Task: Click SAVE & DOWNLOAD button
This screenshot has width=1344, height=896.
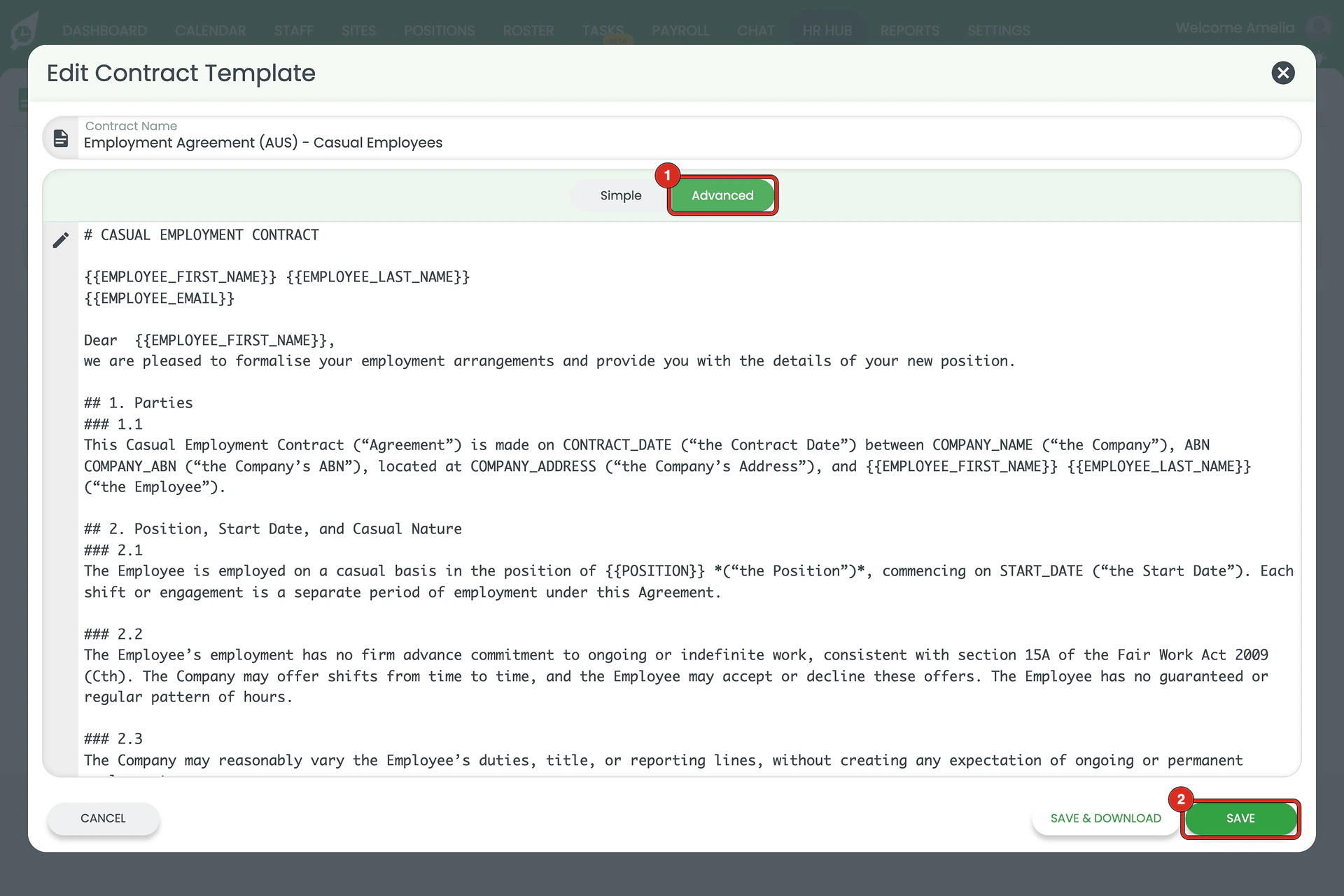Action: click(1105, 818)
